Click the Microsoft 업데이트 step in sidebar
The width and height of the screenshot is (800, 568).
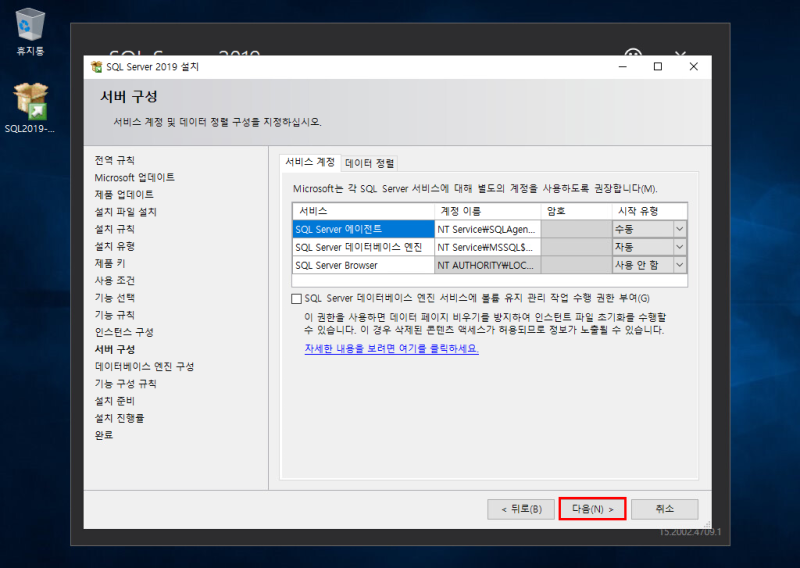134,178
